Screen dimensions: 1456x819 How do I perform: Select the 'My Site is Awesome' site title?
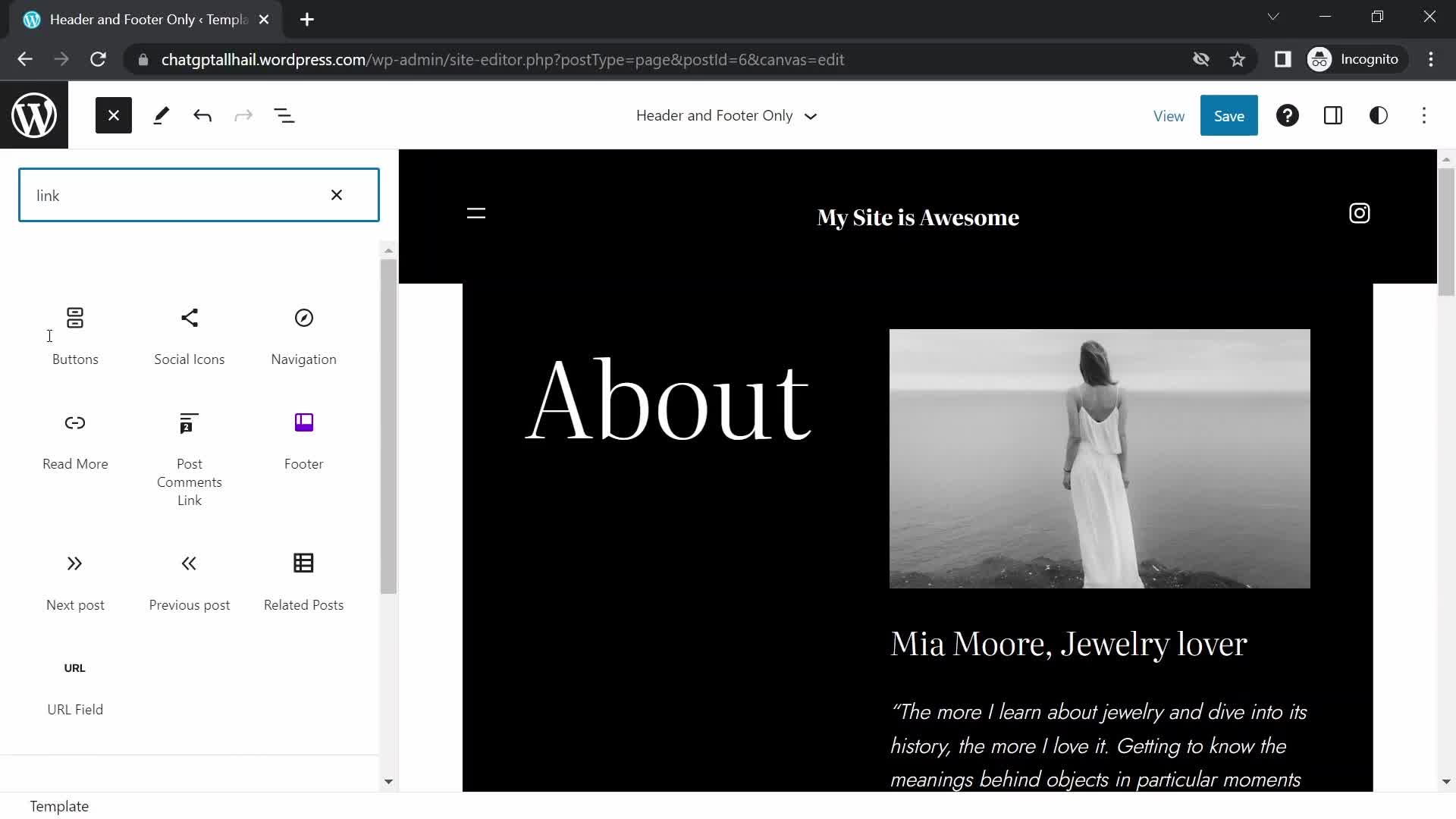(x=918, y=218)
